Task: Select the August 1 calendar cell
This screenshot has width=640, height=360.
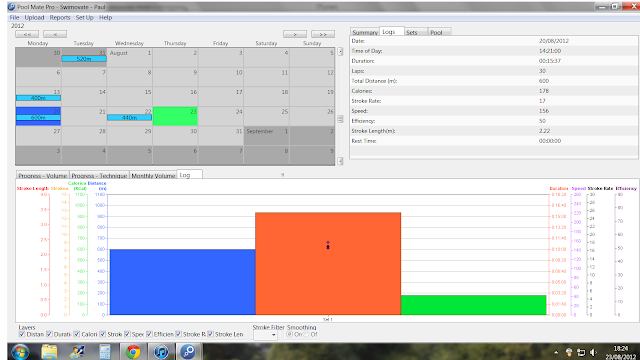Action: (x=129, y=58)
